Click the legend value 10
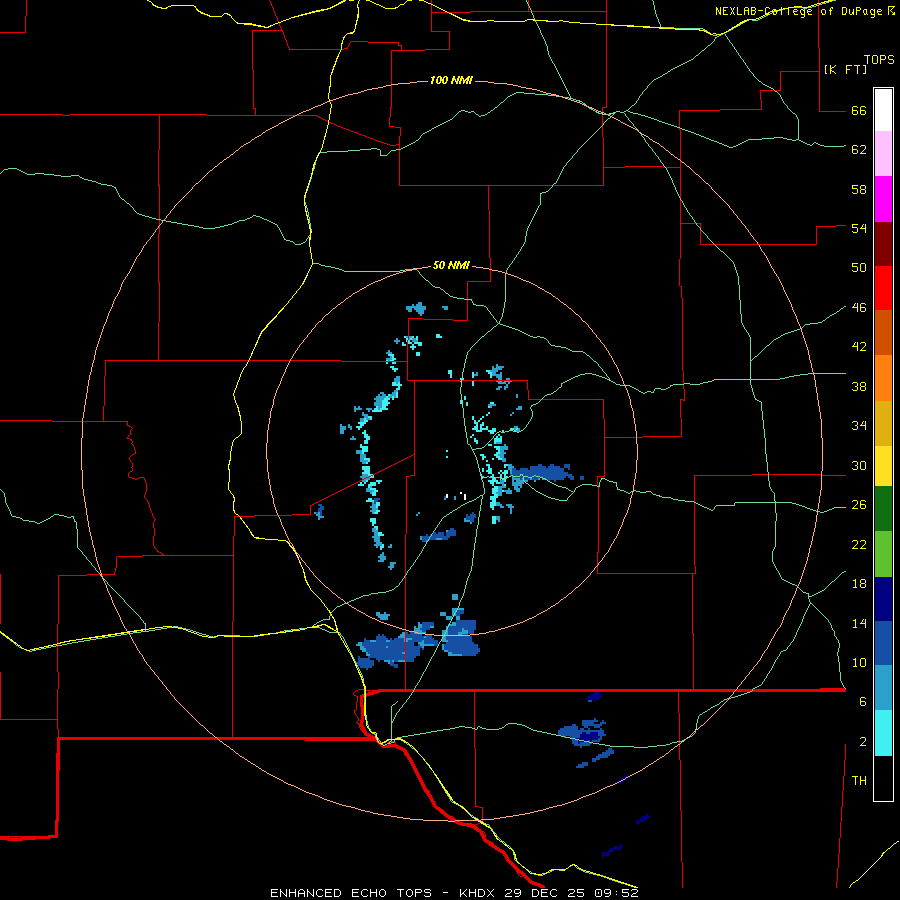The width and height of the screenshot is (900, 900). (859, 662)
